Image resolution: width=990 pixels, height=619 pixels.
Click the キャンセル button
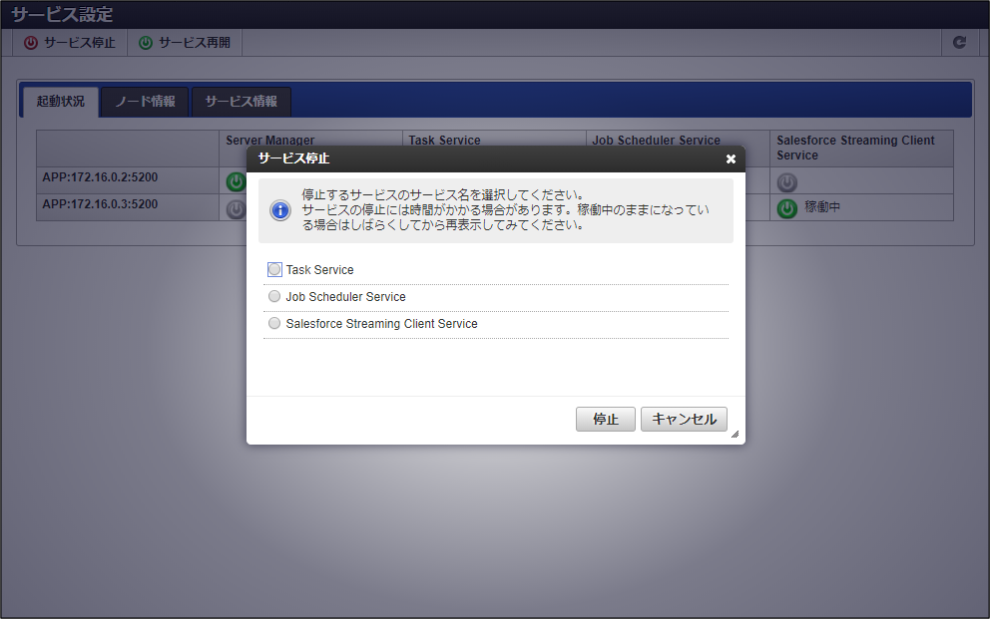pyautogui.click(x=684, y=419)
